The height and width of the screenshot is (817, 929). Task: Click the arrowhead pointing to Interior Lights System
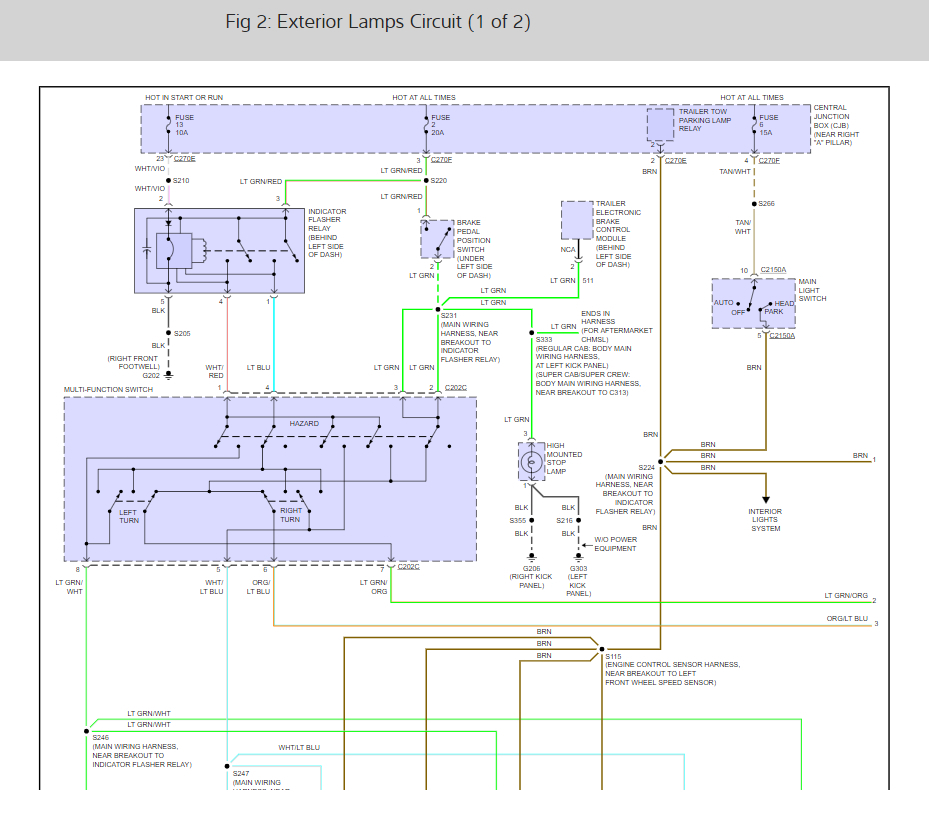click(765, 500)
